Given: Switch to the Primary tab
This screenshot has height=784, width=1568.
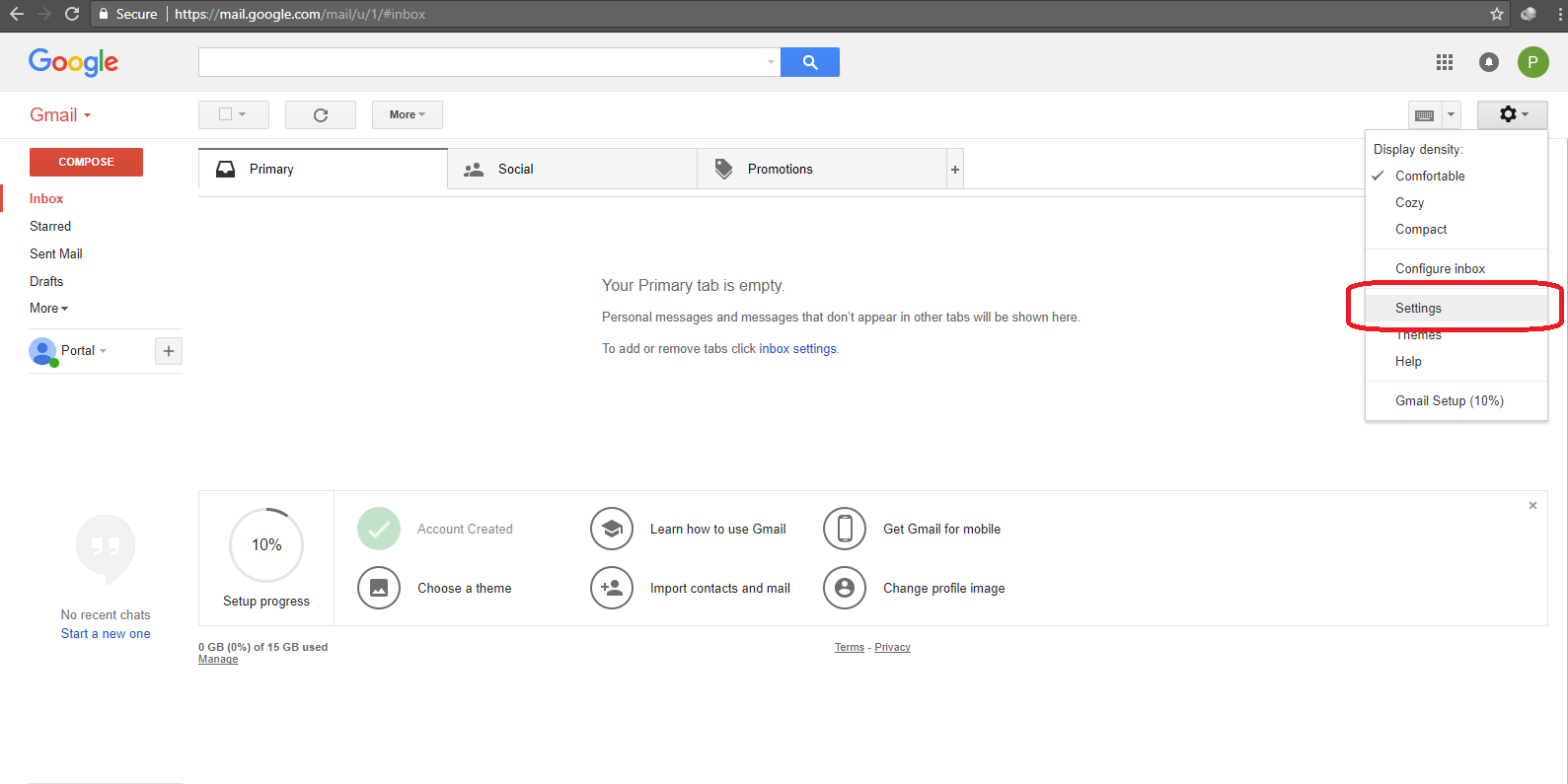Looking at the screenshot, I should click(x=323, y=170).
